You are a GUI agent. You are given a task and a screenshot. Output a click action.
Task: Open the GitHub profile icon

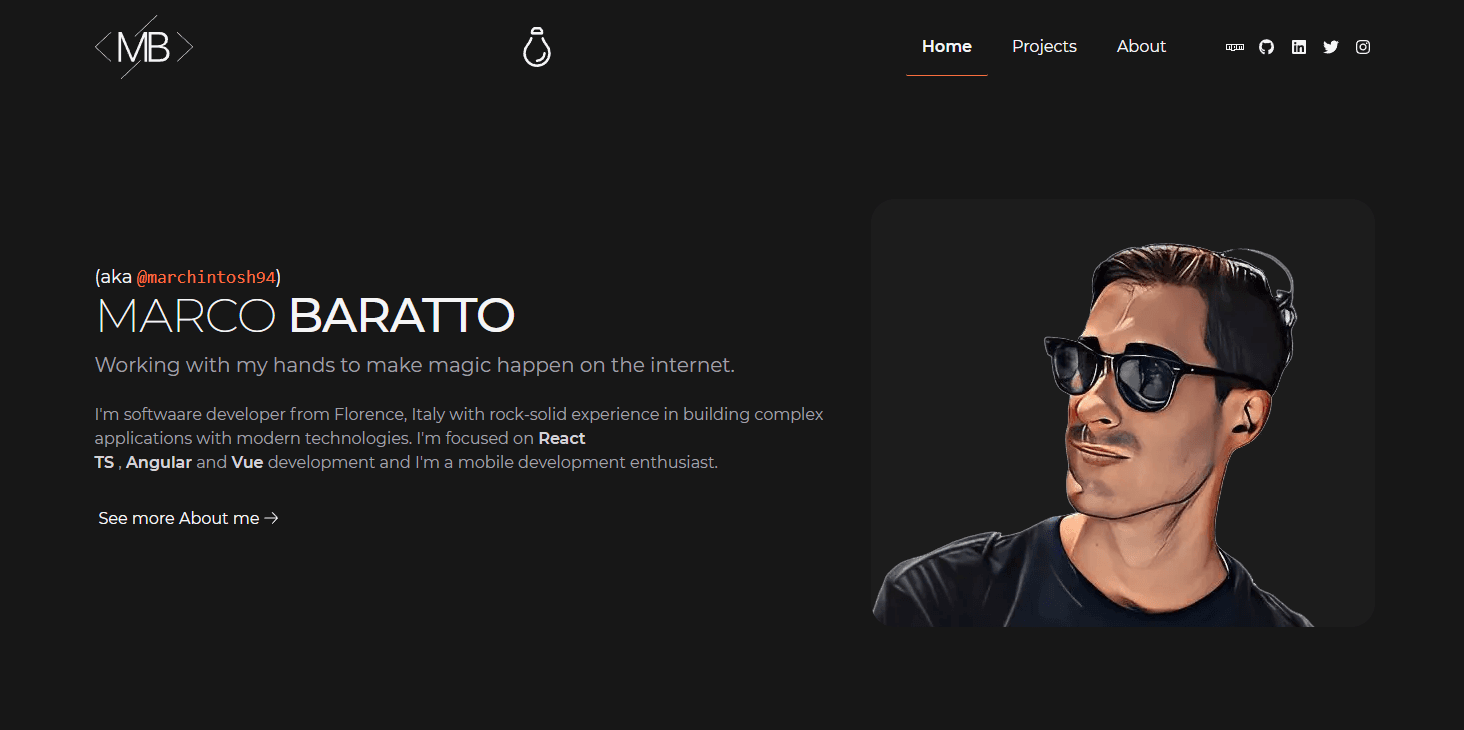[1267, 47]
